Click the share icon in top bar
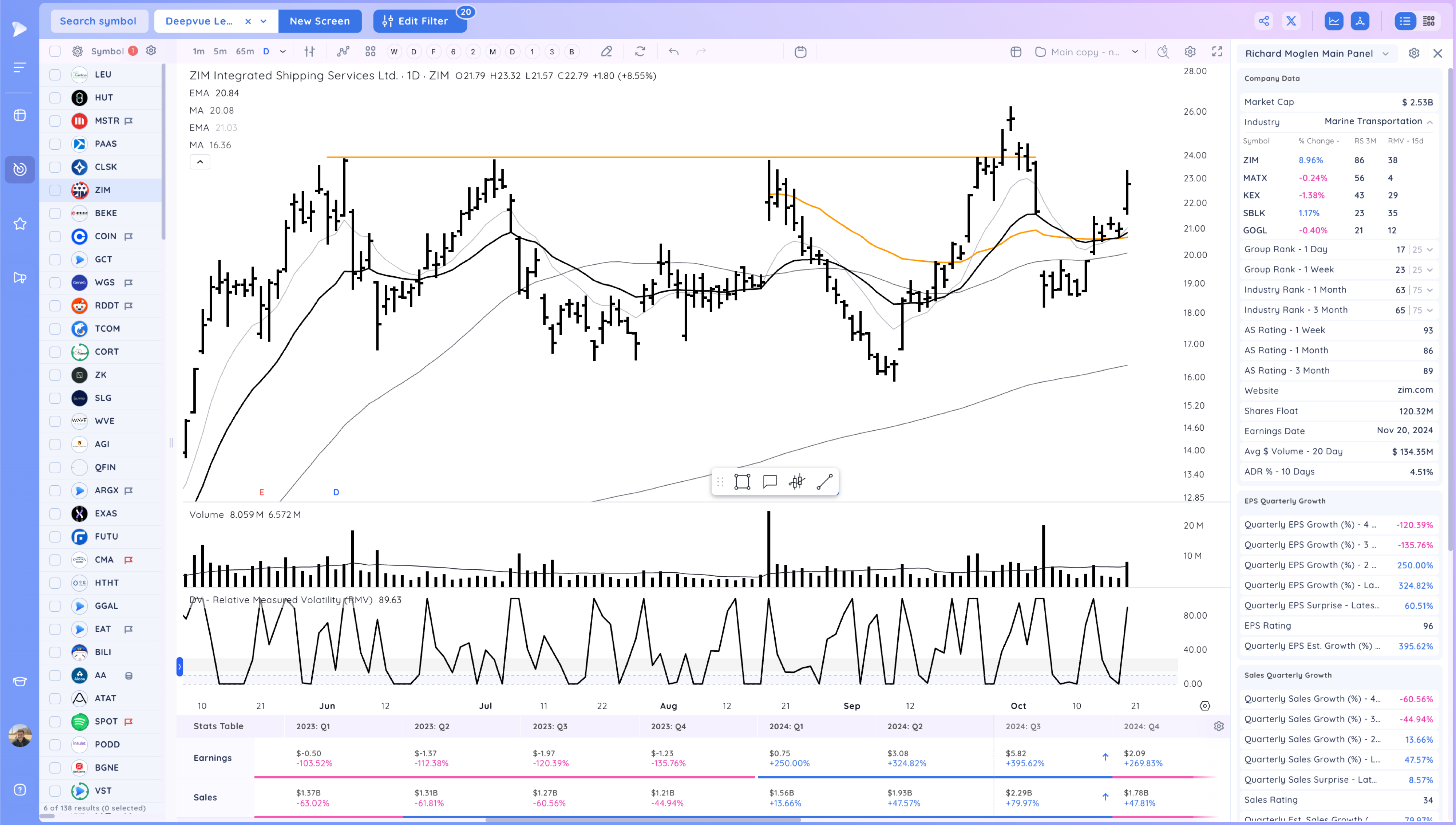 click(1263, 21)
